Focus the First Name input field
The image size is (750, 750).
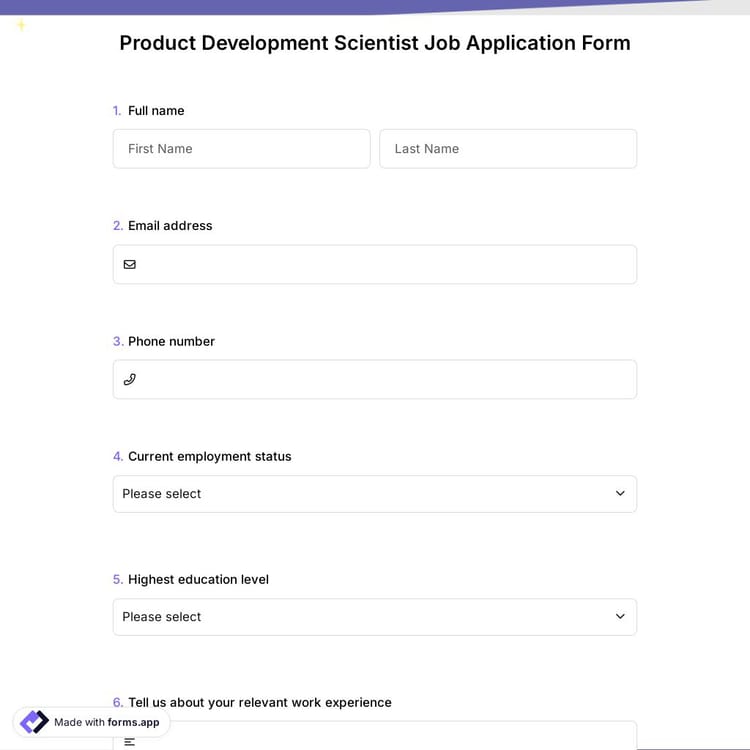pyautogui.click(x=241, y=149)
